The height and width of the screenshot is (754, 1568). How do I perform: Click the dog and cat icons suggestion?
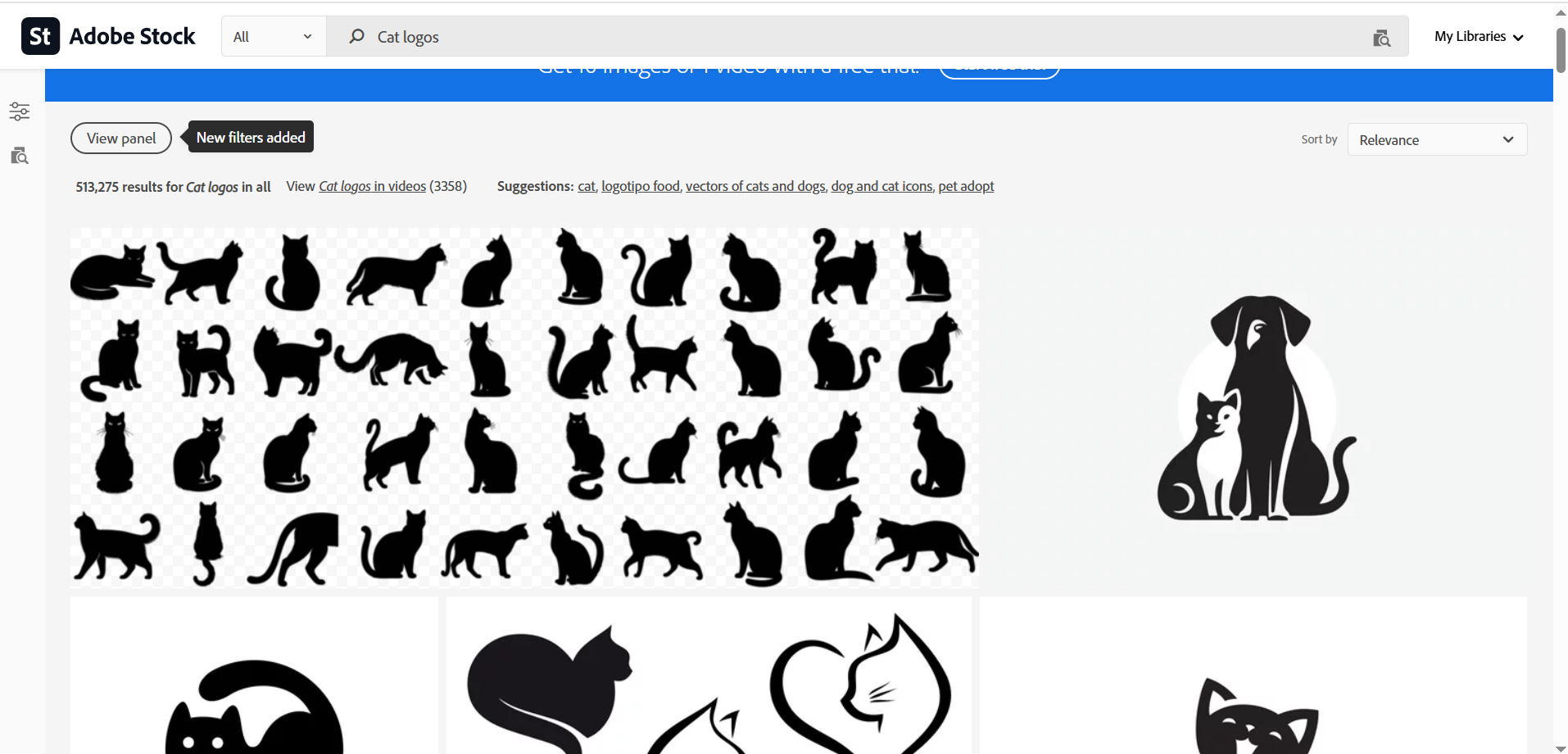tap(881, 186)
